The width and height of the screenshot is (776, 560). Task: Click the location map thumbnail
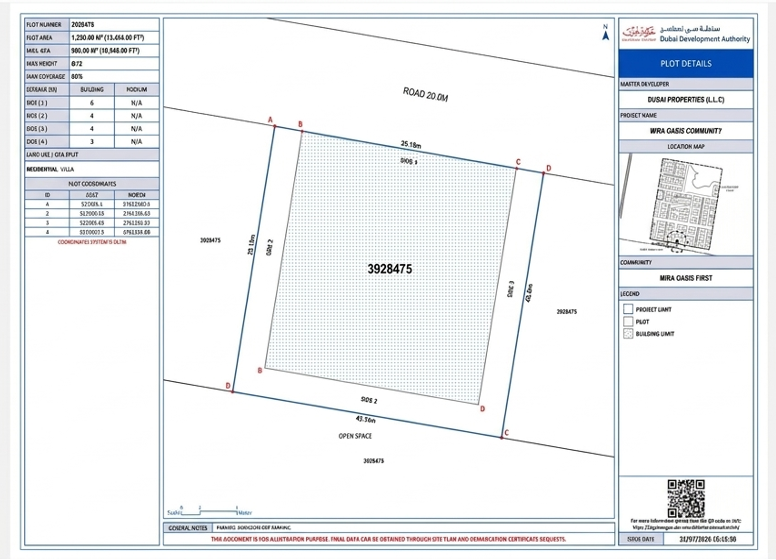686,204
